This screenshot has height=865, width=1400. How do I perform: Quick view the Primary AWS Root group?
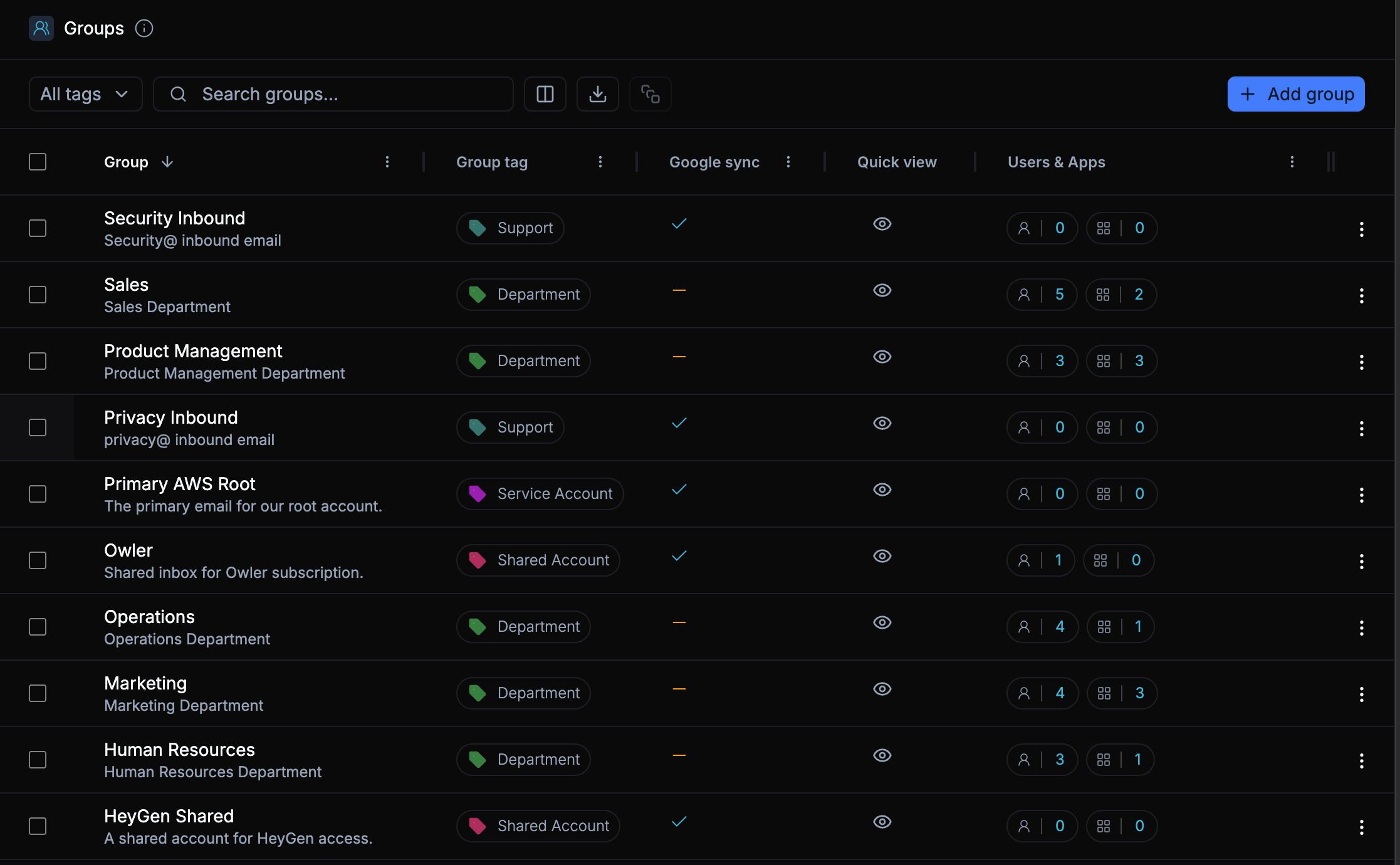(x=882, y=490)
